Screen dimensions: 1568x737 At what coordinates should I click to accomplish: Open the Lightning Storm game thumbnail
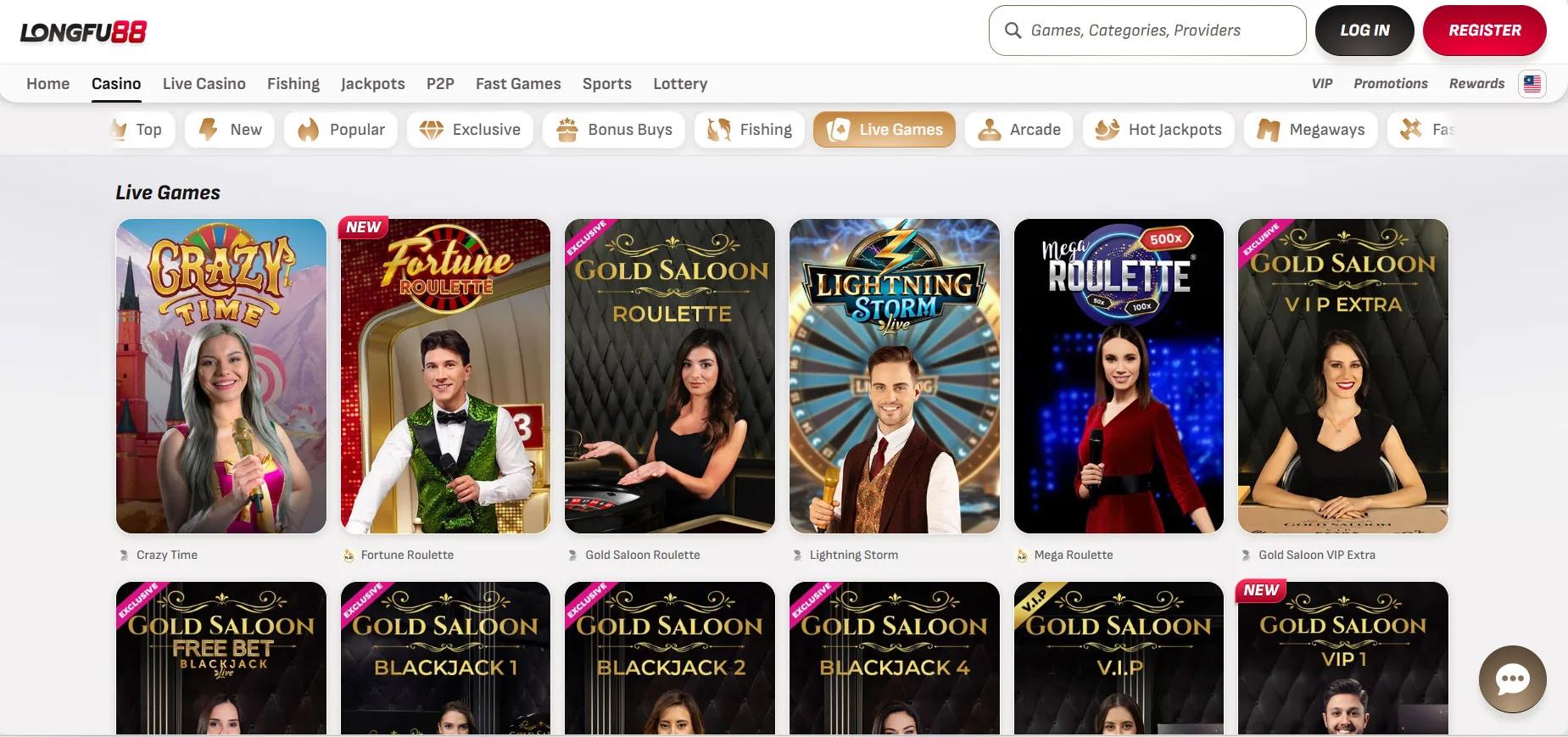(x=895, y=377)
